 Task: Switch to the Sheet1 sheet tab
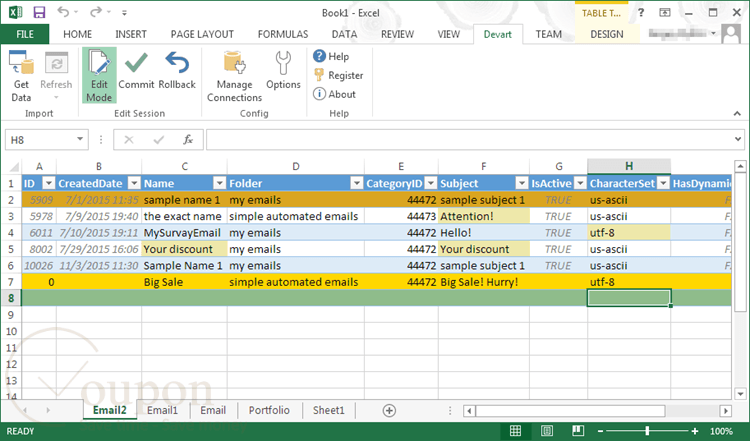(329, 410)
